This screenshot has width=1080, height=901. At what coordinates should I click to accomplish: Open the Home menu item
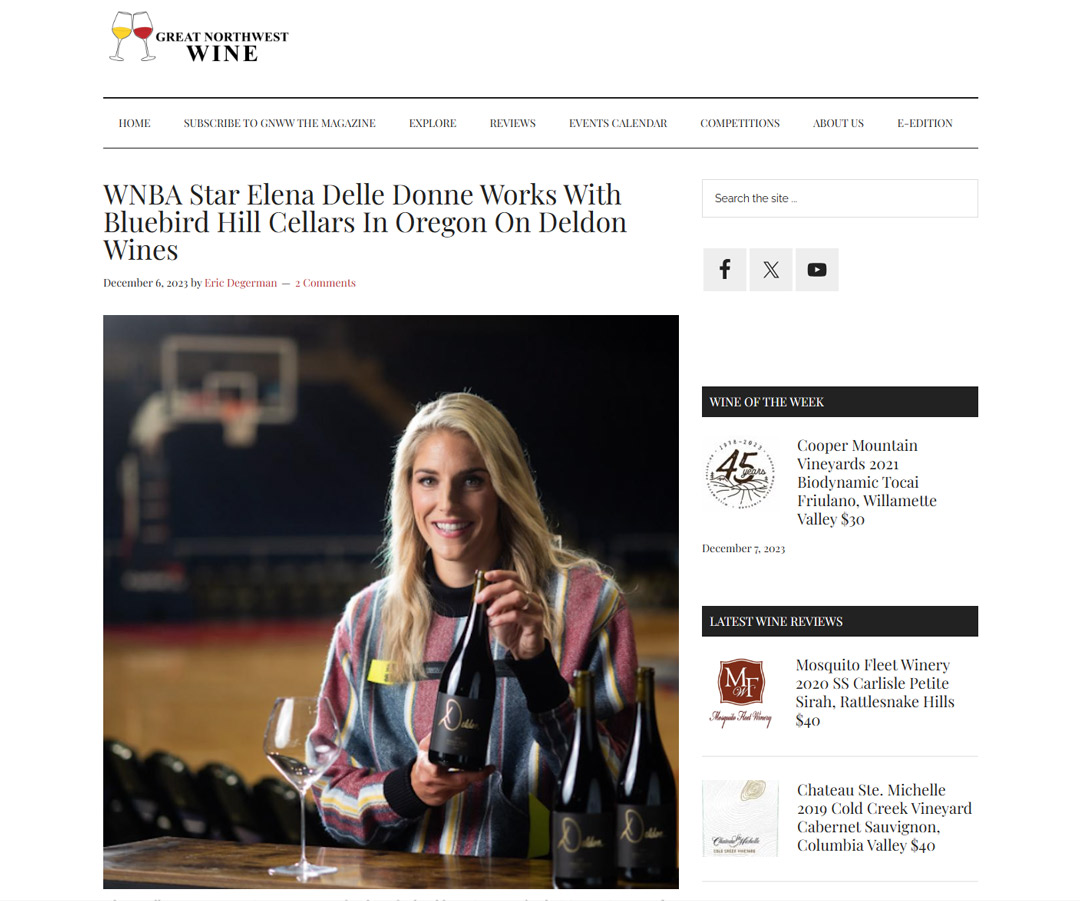[134, 123]
